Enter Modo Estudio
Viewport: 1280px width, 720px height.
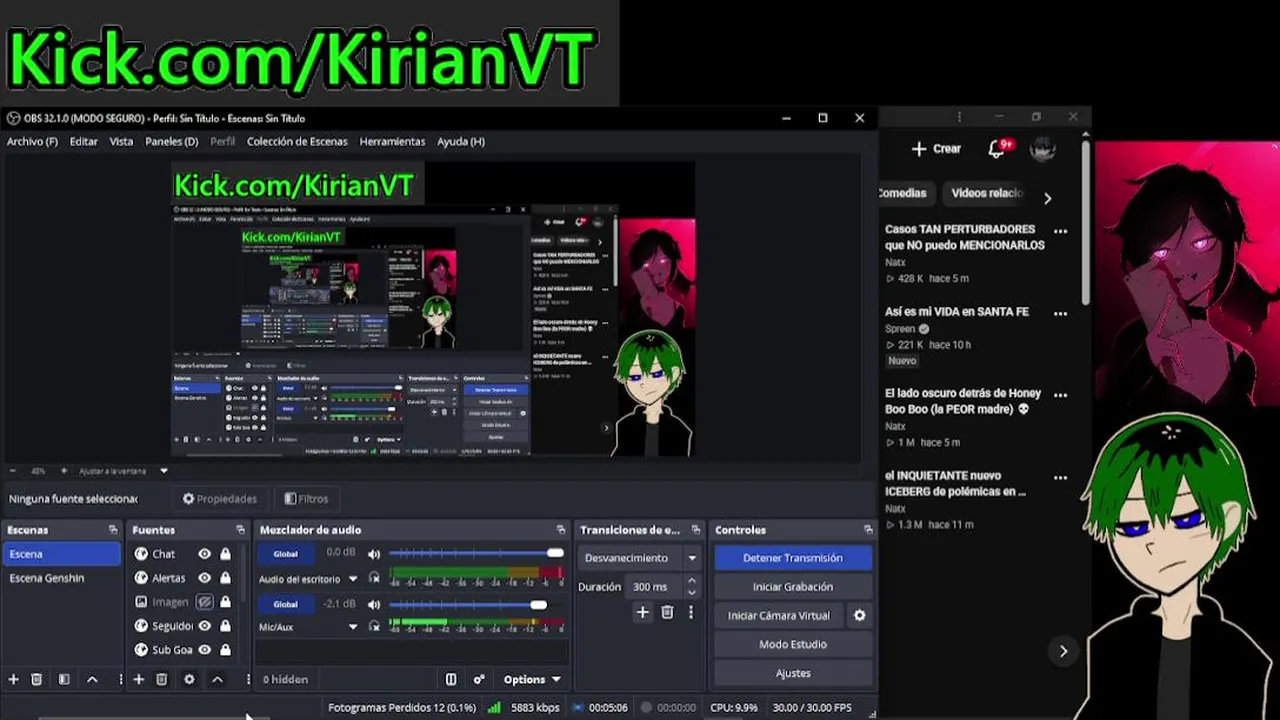793,645
